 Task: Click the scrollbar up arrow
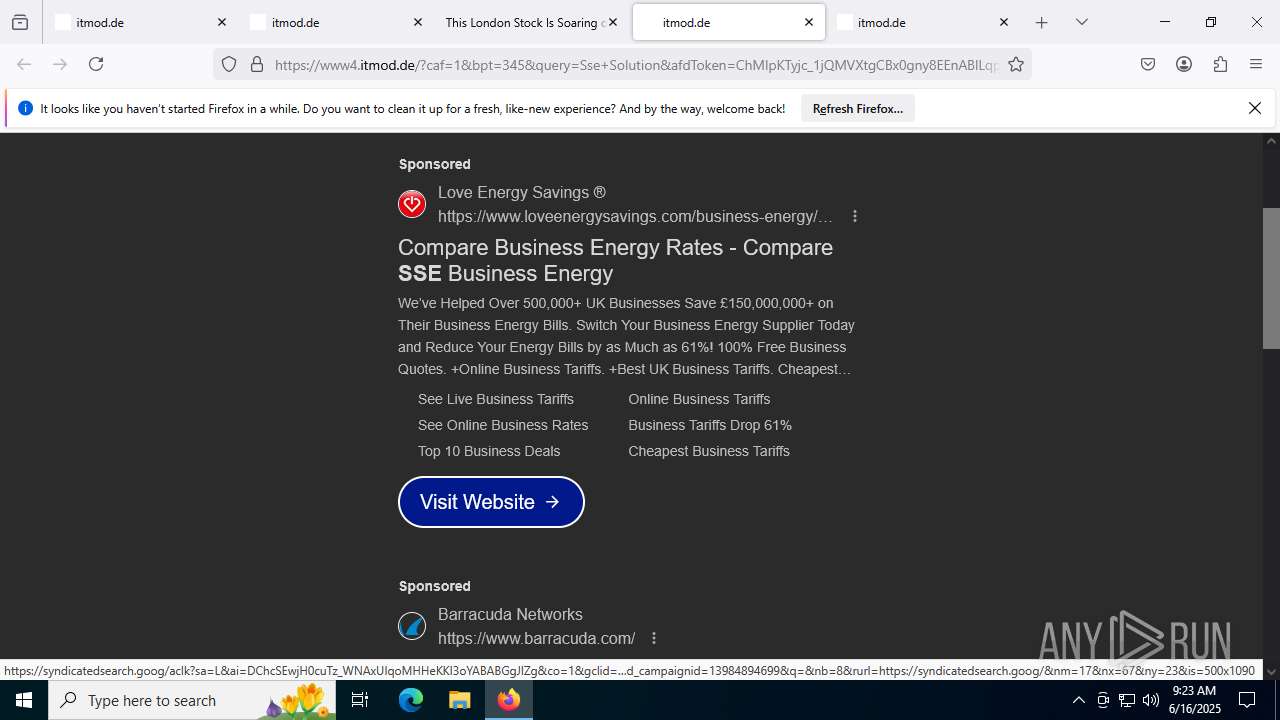[x=1271, y=141]
